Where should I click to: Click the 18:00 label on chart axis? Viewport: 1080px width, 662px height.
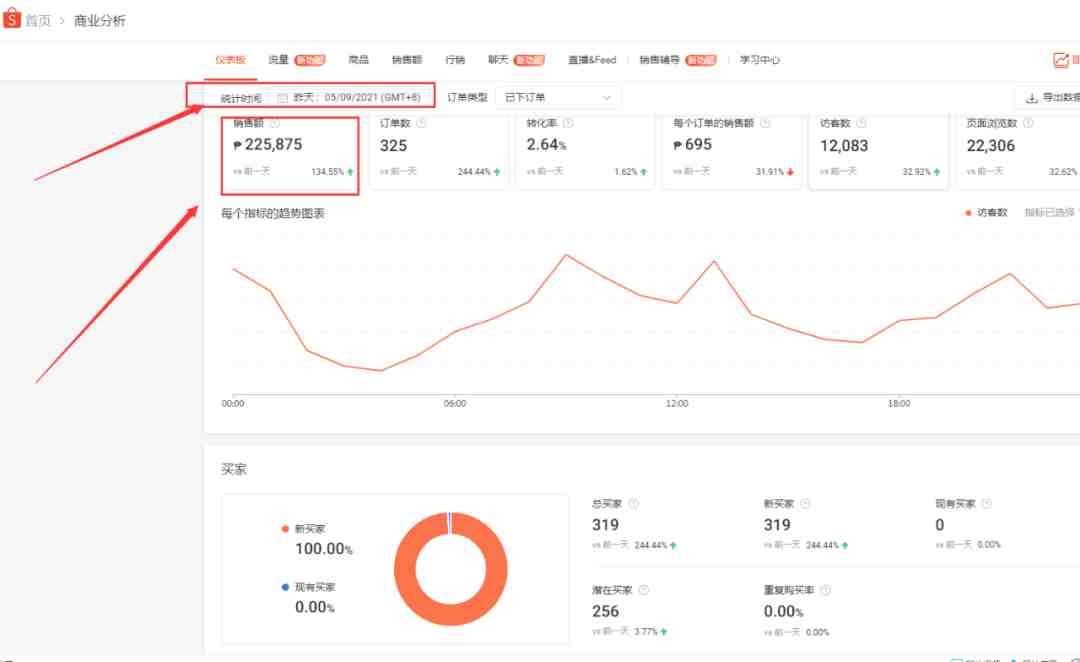point(899,404)
